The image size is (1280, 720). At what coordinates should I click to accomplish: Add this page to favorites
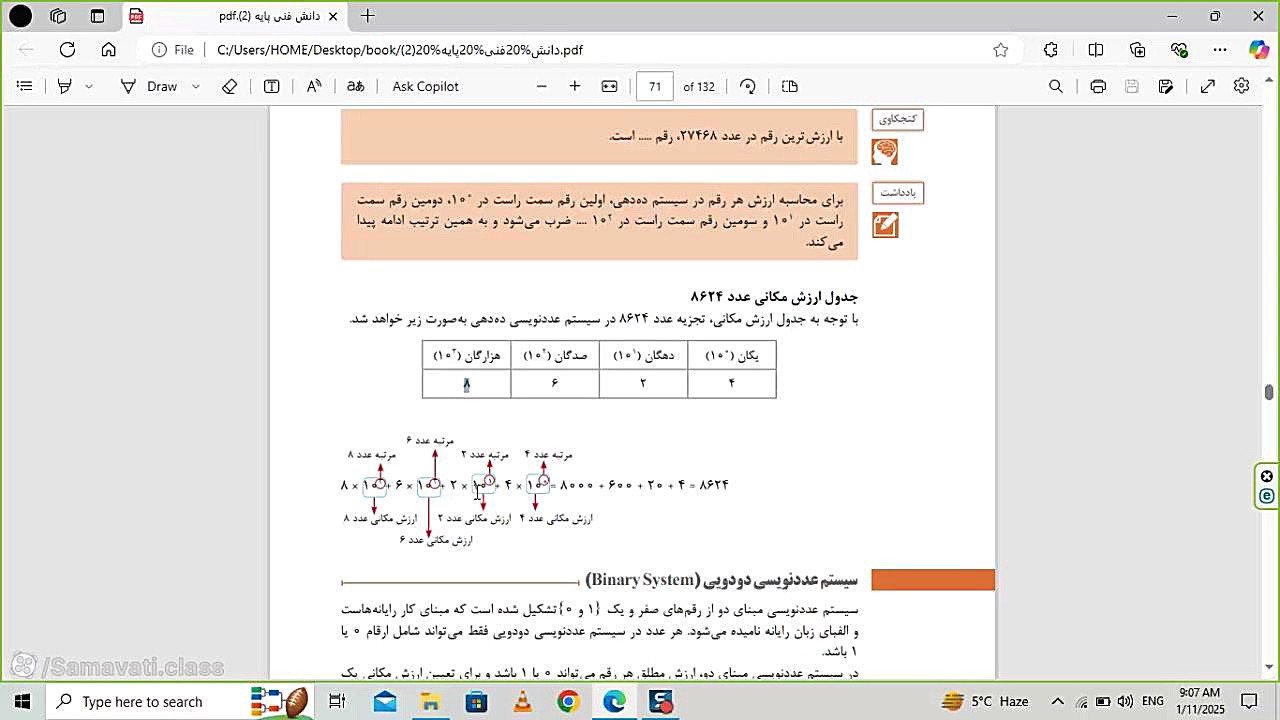[x=1001, y=50]
